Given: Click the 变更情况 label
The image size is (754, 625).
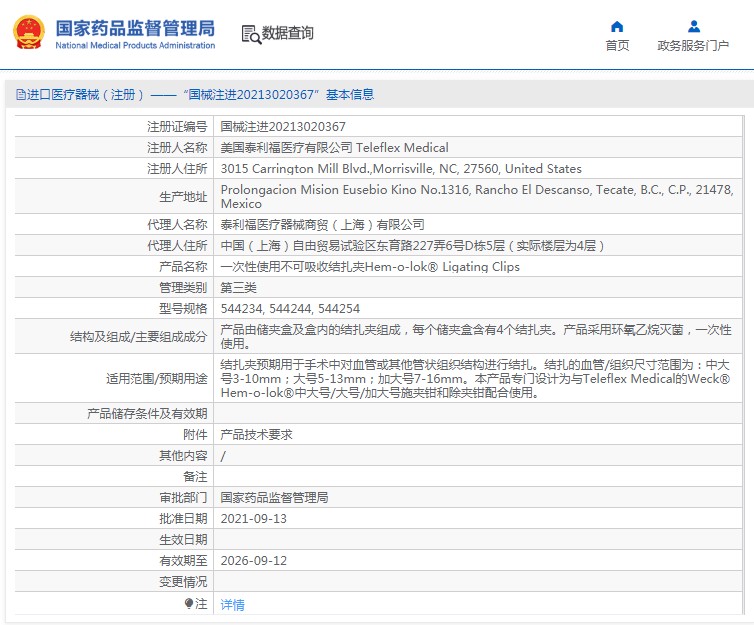Looking at the screenshot, I should [x=183, y=582].
